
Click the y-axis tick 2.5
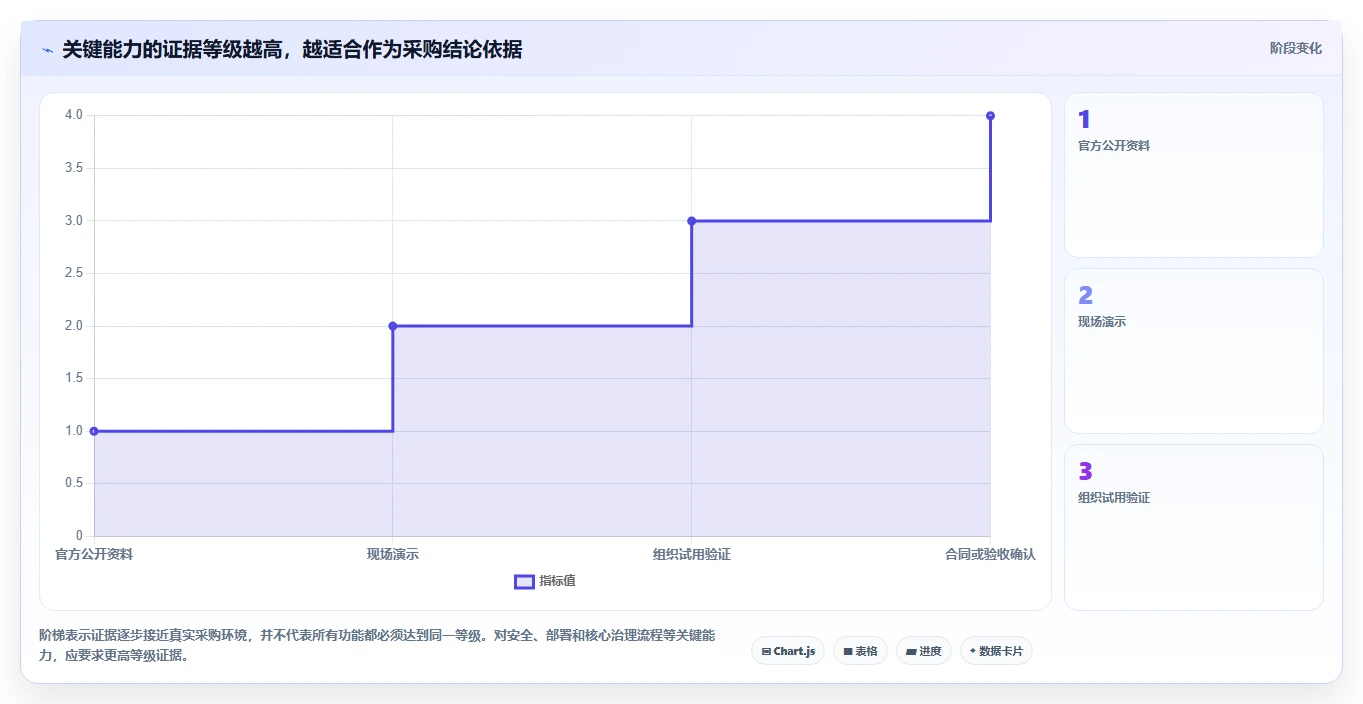(x=75, y=273)
